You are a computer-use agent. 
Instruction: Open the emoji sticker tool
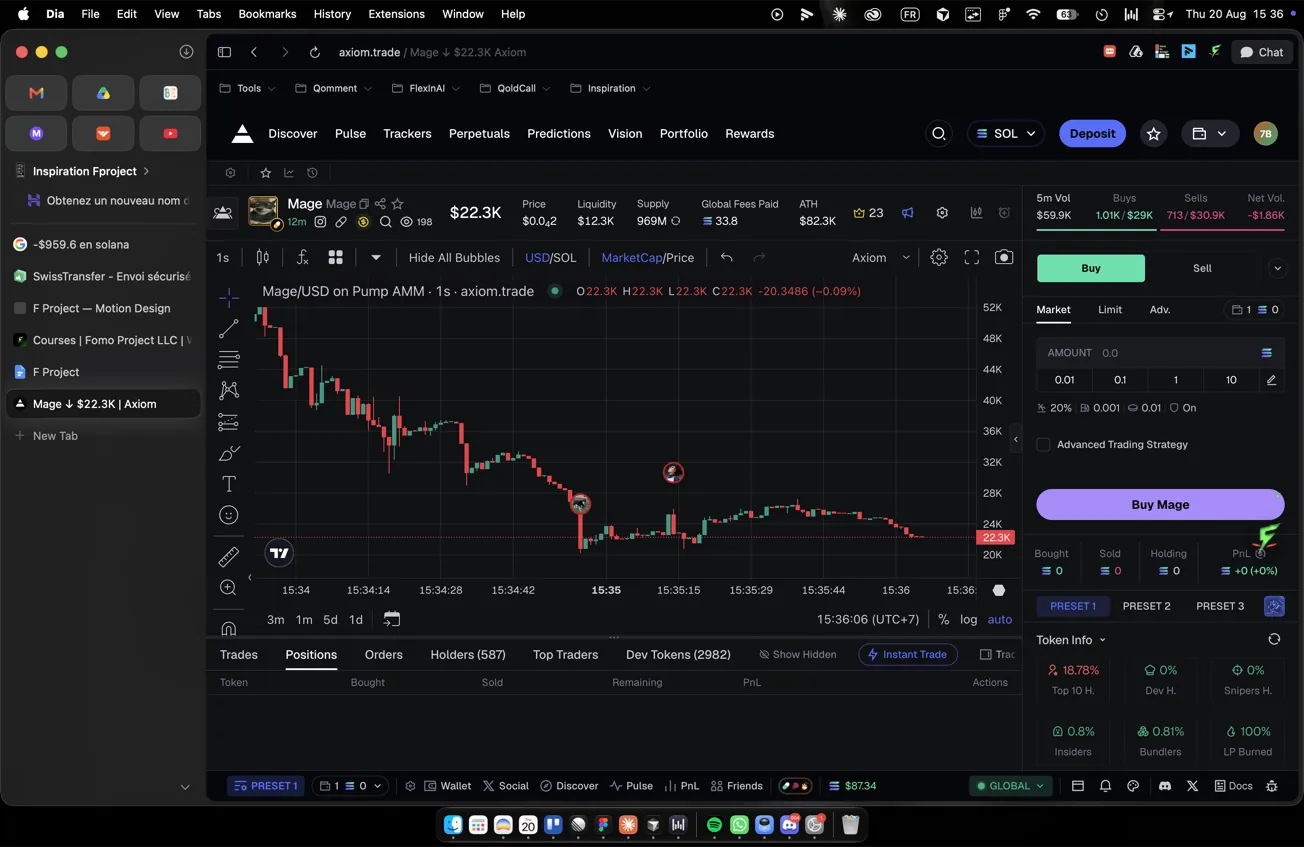click(x=228, y=515)
